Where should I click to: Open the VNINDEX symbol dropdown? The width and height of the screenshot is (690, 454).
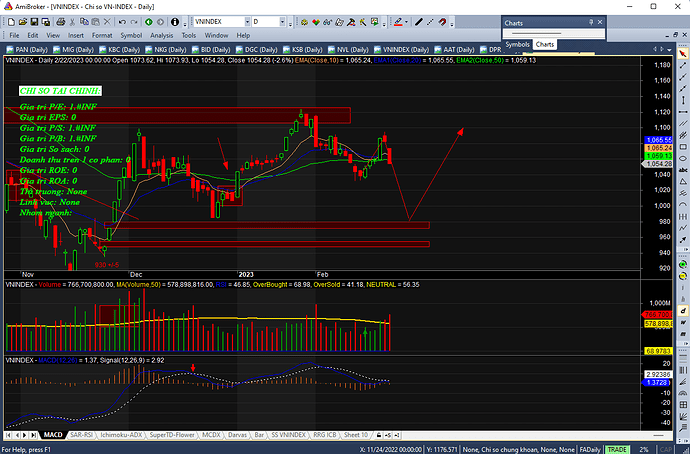coord(247,22)
